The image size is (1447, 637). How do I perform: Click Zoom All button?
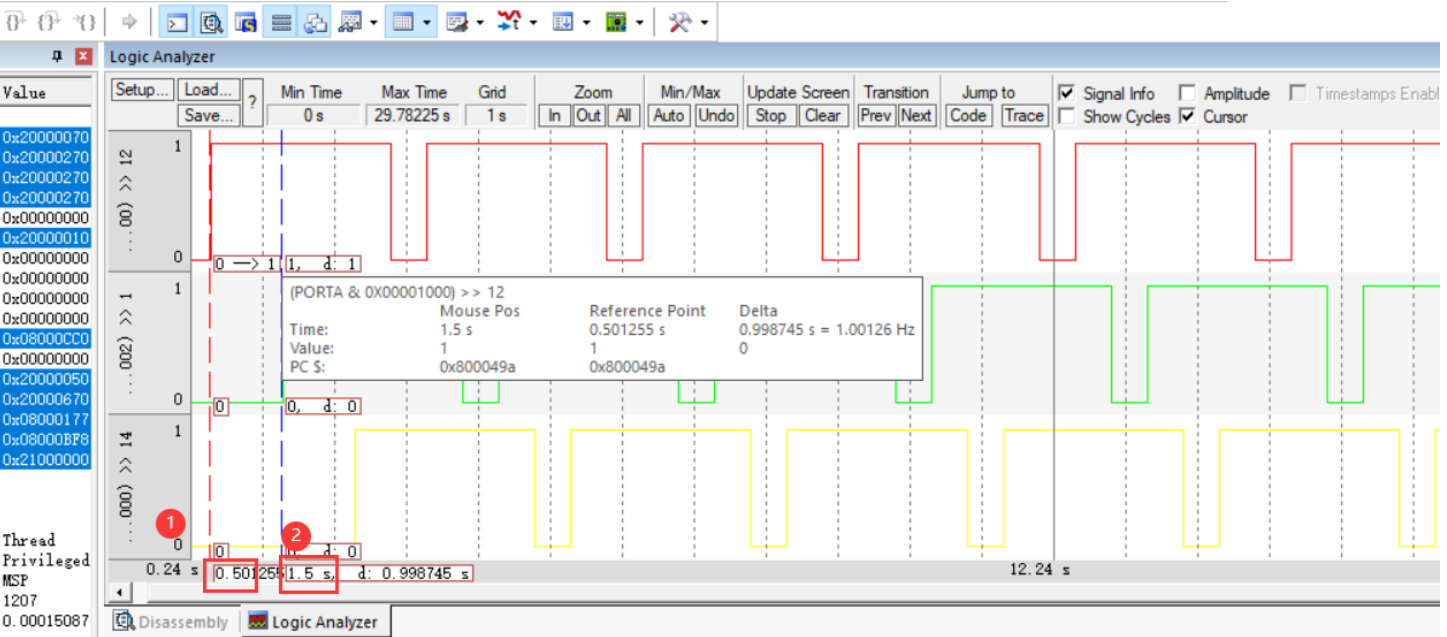[x=623, y=115]
